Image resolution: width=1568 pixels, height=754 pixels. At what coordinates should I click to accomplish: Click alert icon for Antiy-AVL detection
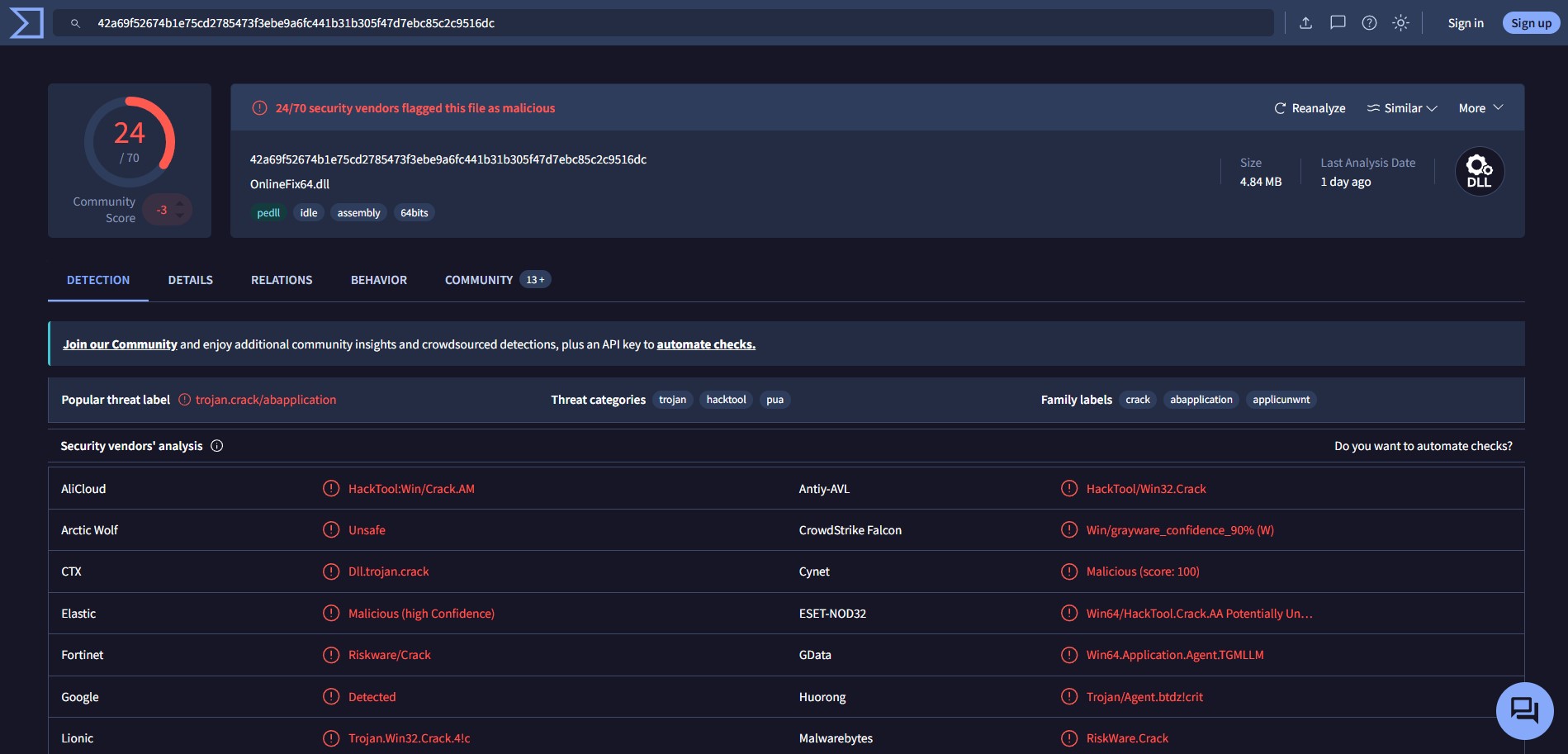tap(1069, 489)
